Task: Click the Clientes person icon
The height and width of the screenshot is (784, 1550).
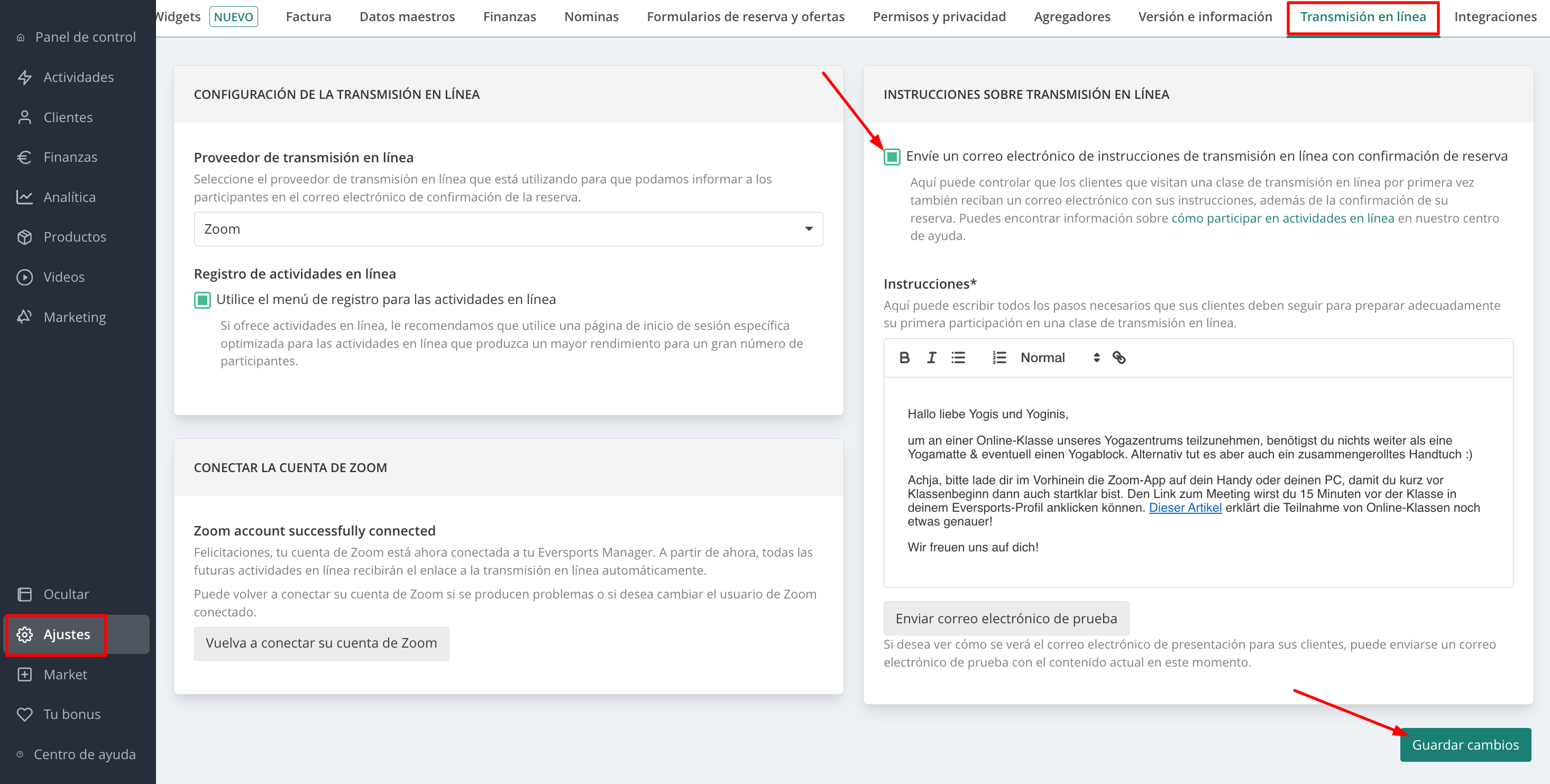Action: click(x=25, y=117)
